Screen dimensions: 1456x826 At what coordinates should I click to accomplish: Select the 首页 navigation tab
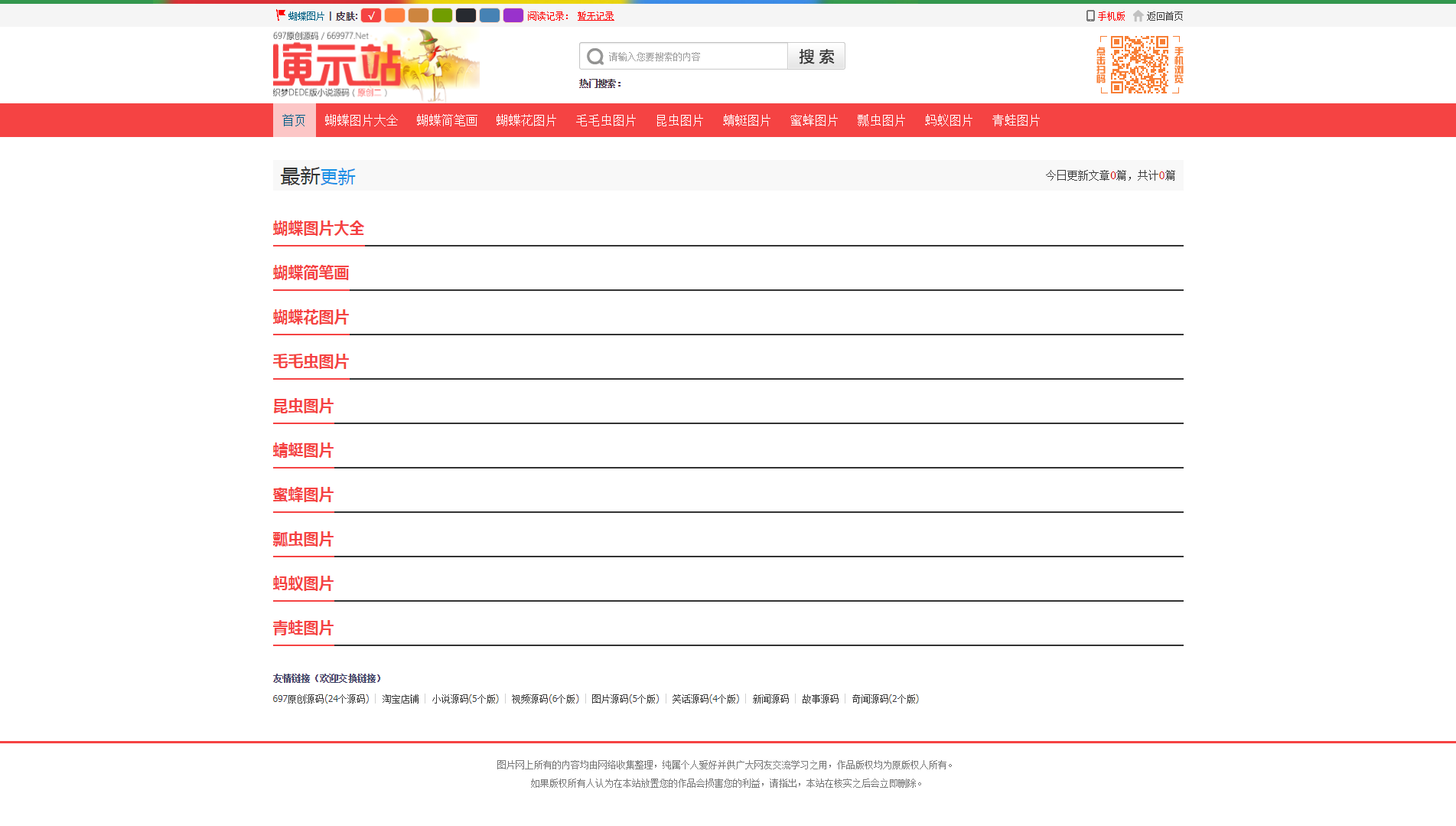(x=294, y=120)
